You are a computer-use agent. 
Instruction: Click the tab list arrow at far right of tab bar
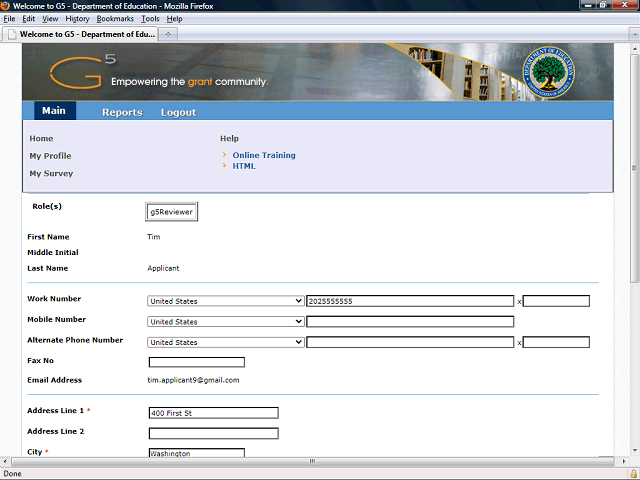pos(632,33)
